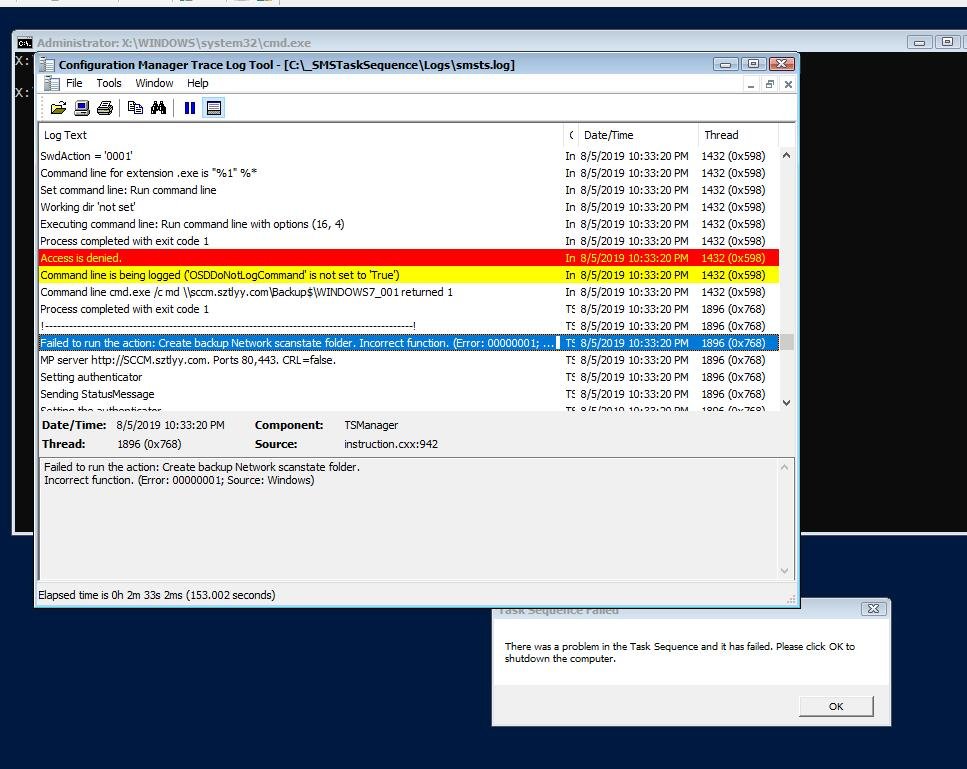Select 'Set command line: Run command line' row
Viewport: 967px width, 769px height.
409,190
